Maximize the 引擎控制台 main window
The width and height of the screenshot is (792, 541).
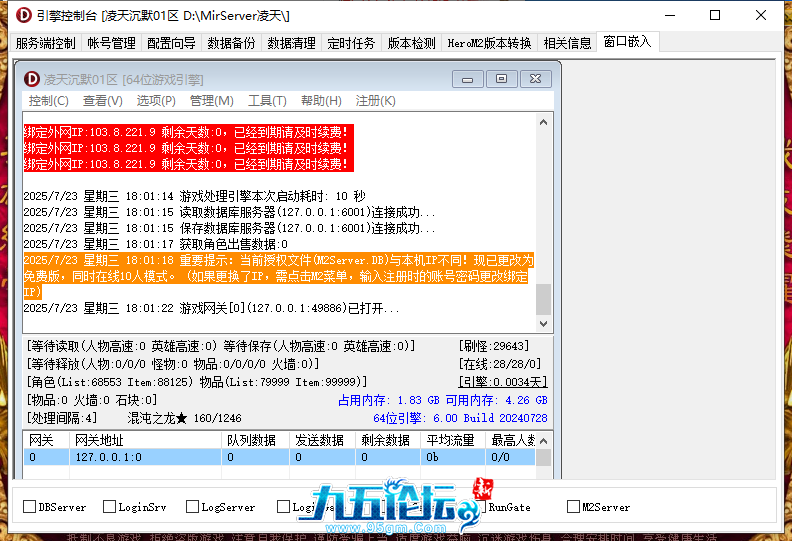[x=715, y=15]
